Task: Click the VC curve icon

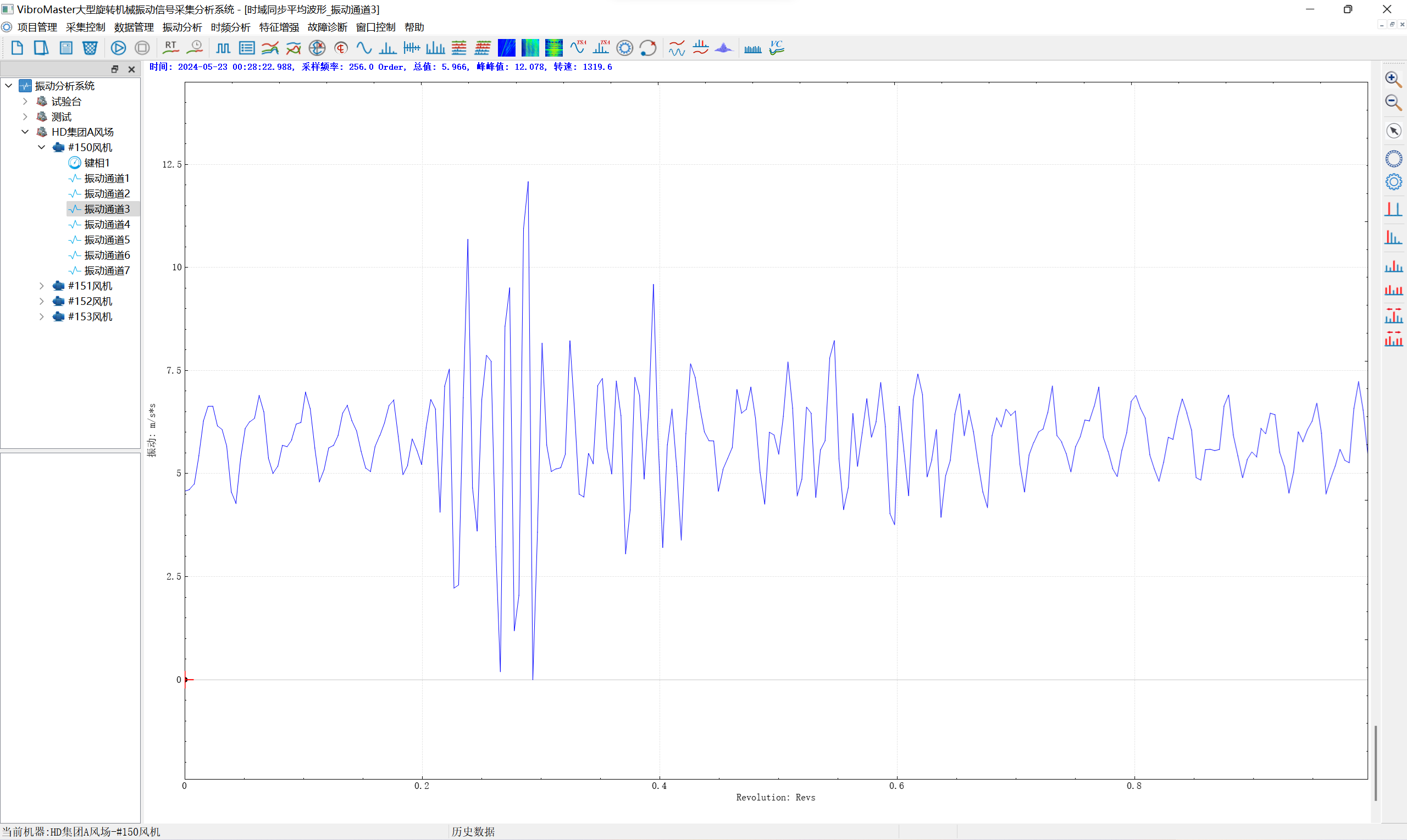Action: [777, 48]
